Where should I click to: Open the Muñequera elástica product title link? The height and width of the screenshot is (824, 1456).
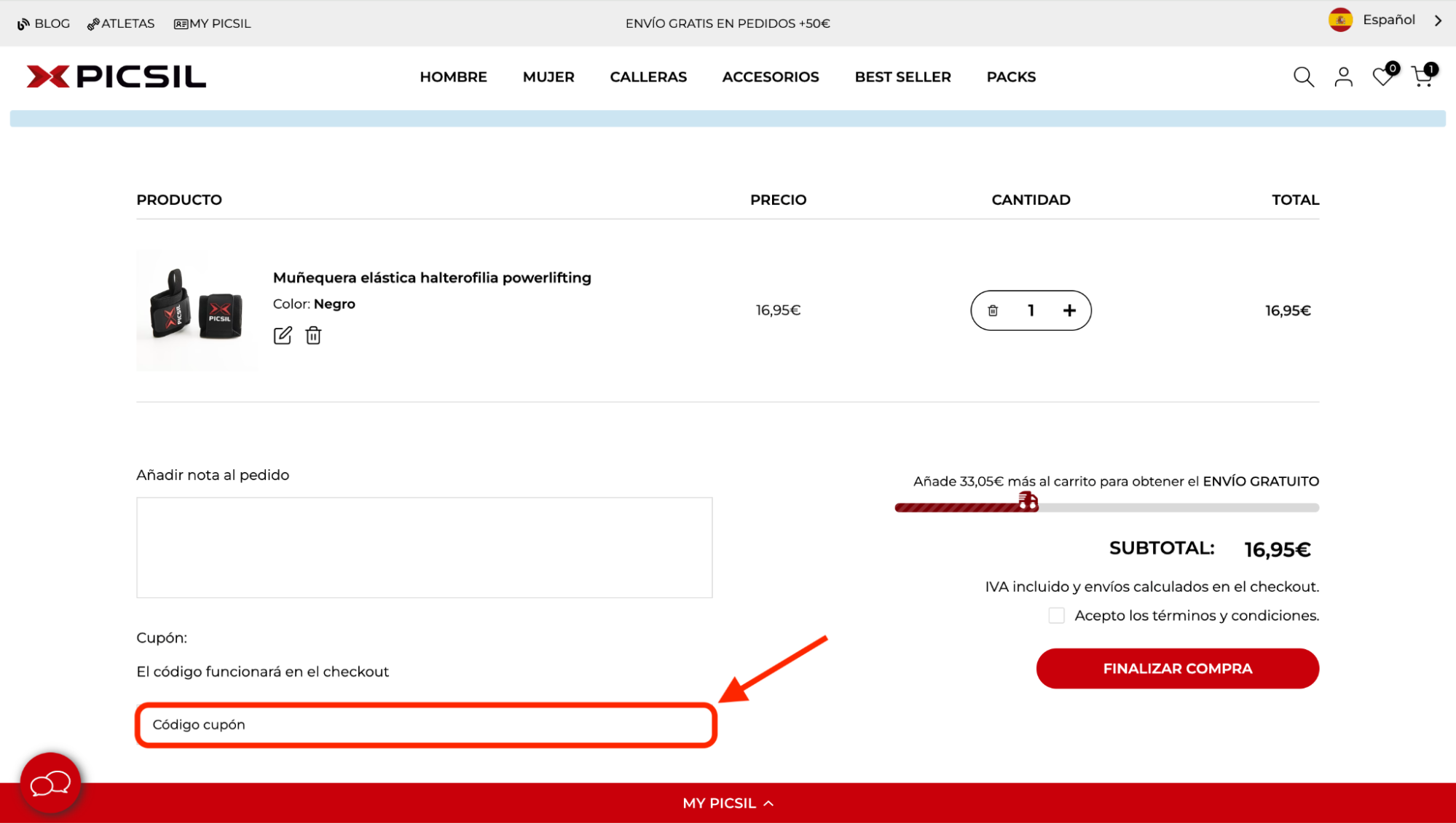point(432,278)
